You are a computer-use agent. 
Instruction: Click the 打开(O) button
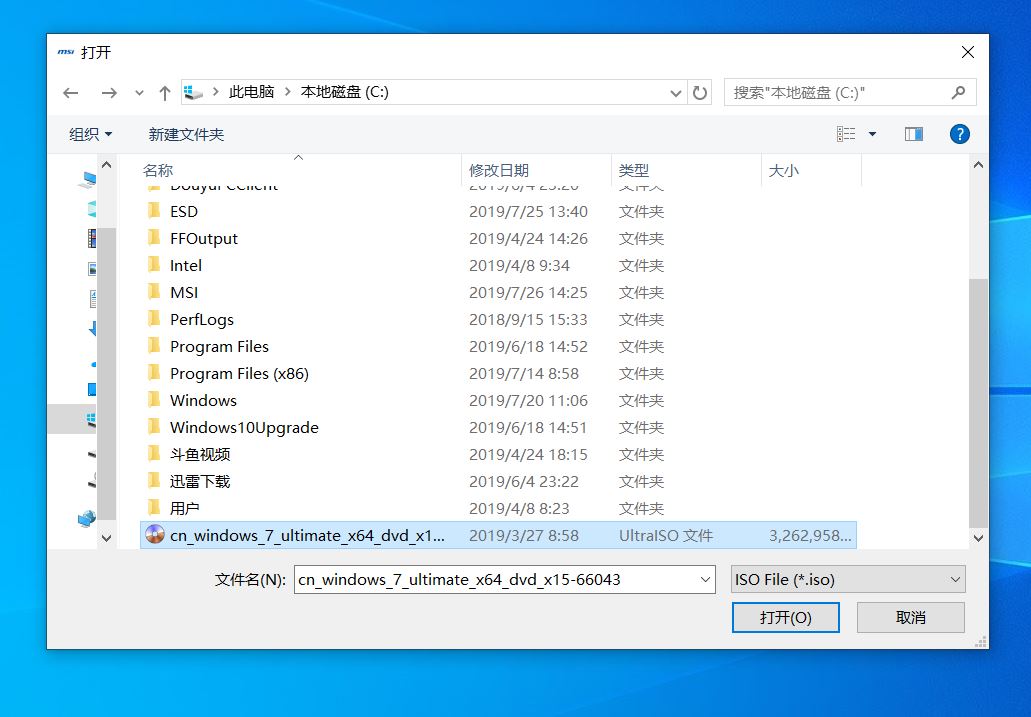click(785, 617)
